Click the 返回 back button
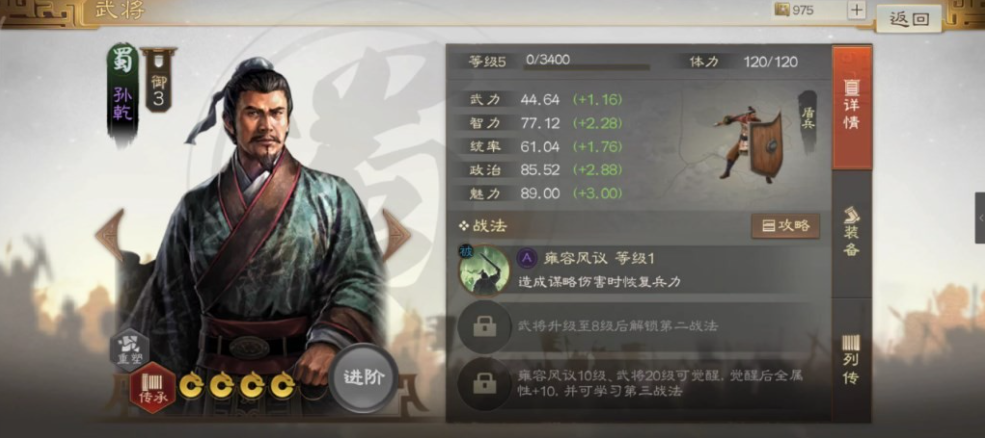The width and height of the screenshot is (985, 438). (x=908, y=19)
